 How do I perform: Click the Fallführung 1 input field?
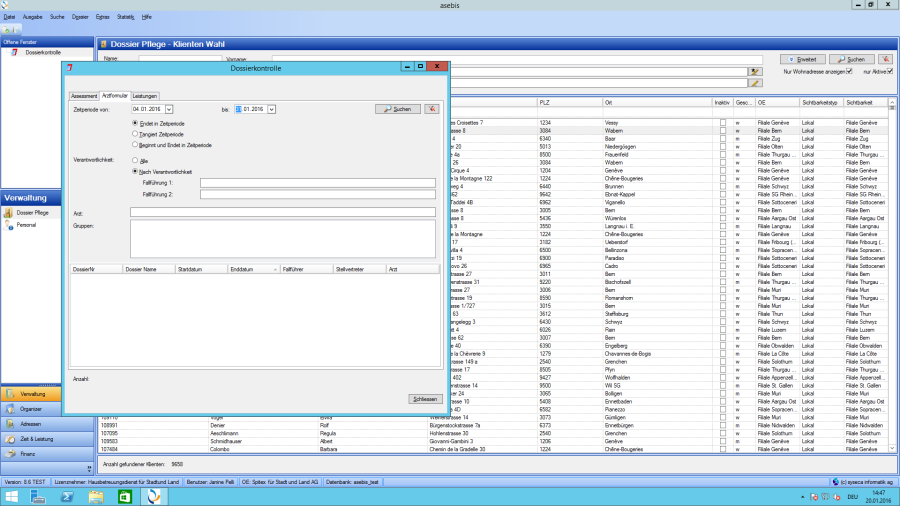click(317, 183)
